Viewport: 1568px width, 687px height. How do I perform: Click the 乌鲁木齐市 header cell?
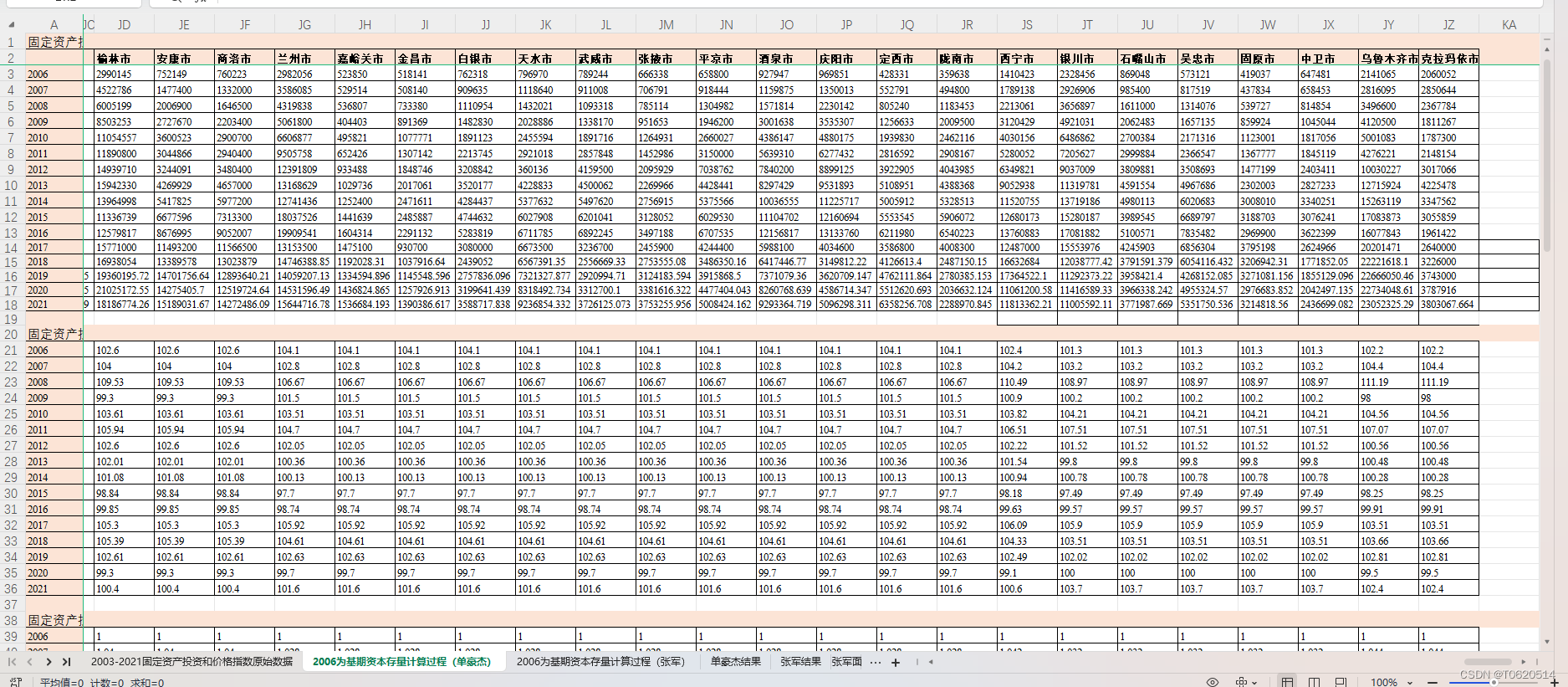pyautogui.click(x=1388, y=59)
